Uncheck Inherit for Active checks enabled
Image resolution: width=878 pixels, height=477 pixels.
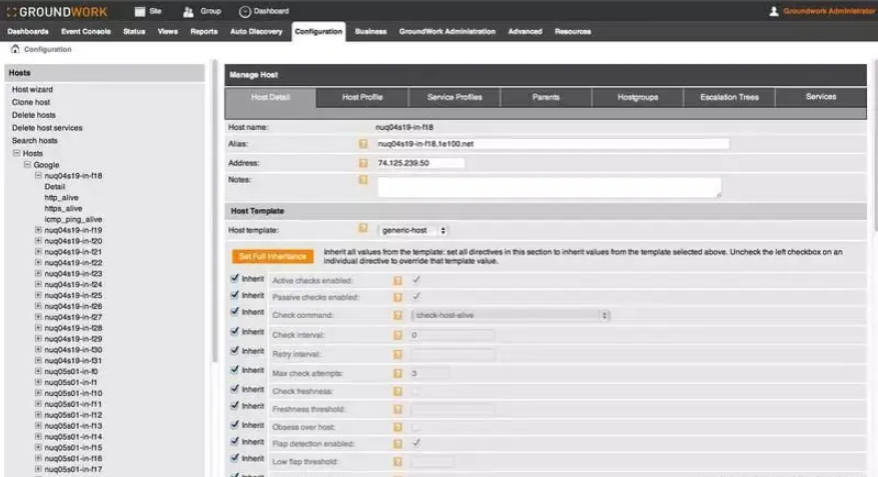(x=235, y=278)
